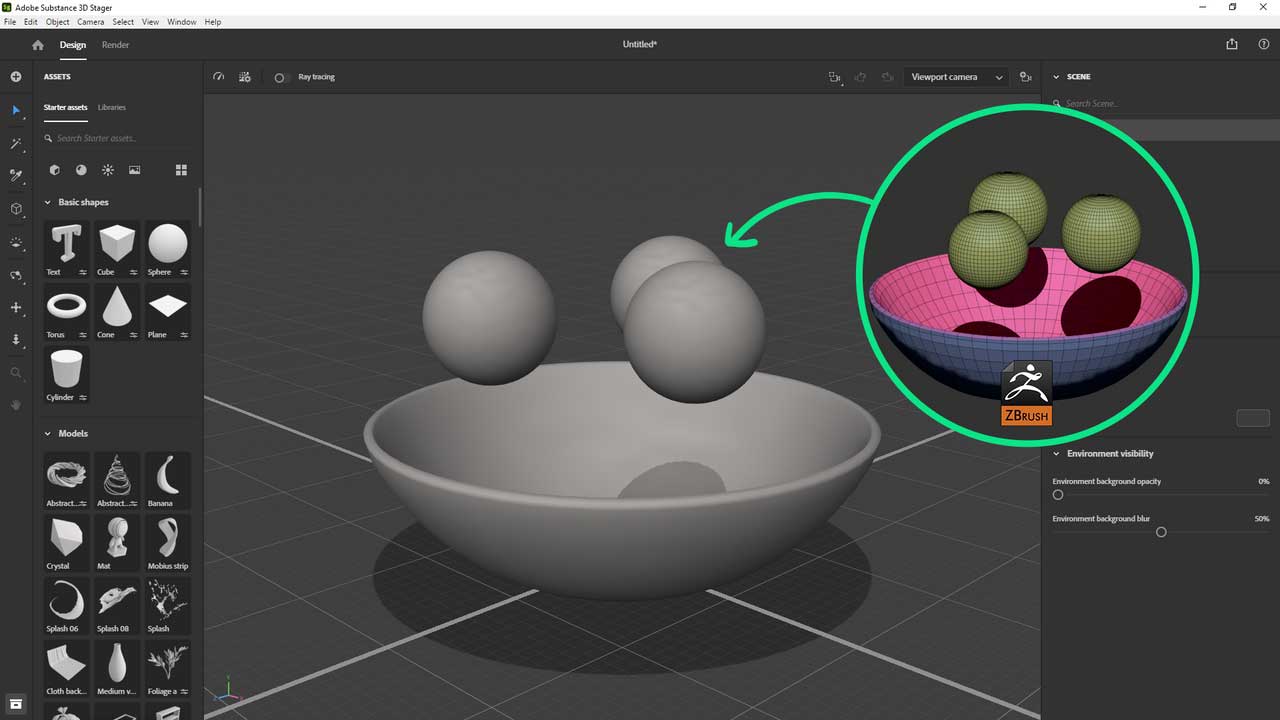
Task: Switch to the Design tab
Action: (x=73, y=45)
